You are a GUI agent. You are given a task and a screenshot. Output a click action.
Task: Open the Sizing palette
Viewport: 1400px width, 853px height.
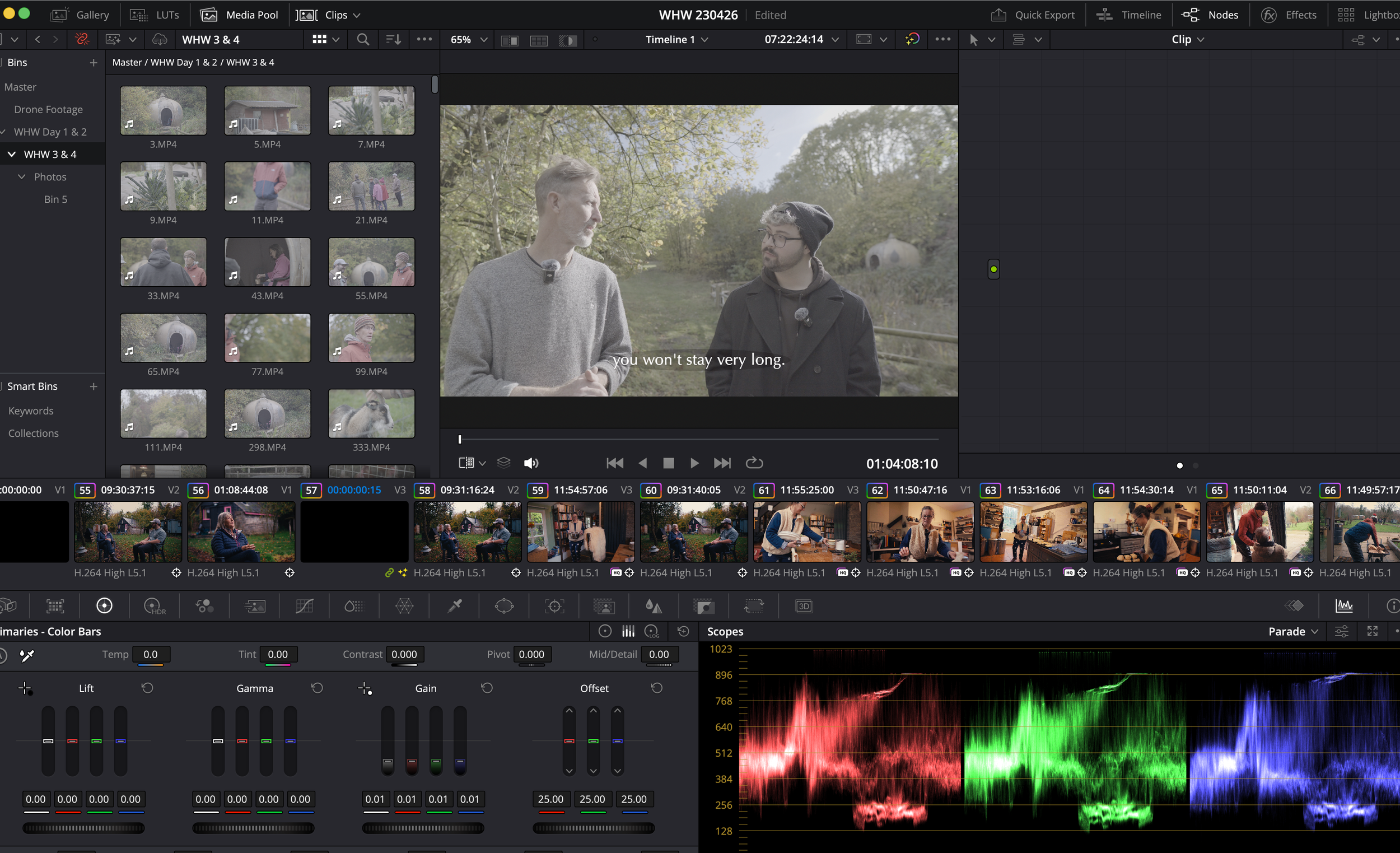(x=754, y=607)
